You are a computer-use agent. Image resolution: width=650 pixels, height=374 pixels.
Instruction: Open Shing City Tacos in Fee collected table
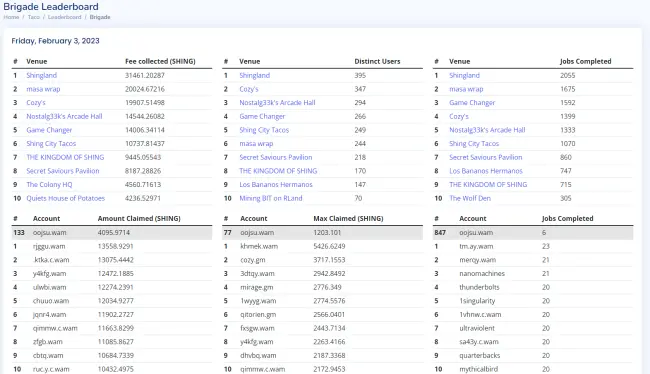pos(51,144)
